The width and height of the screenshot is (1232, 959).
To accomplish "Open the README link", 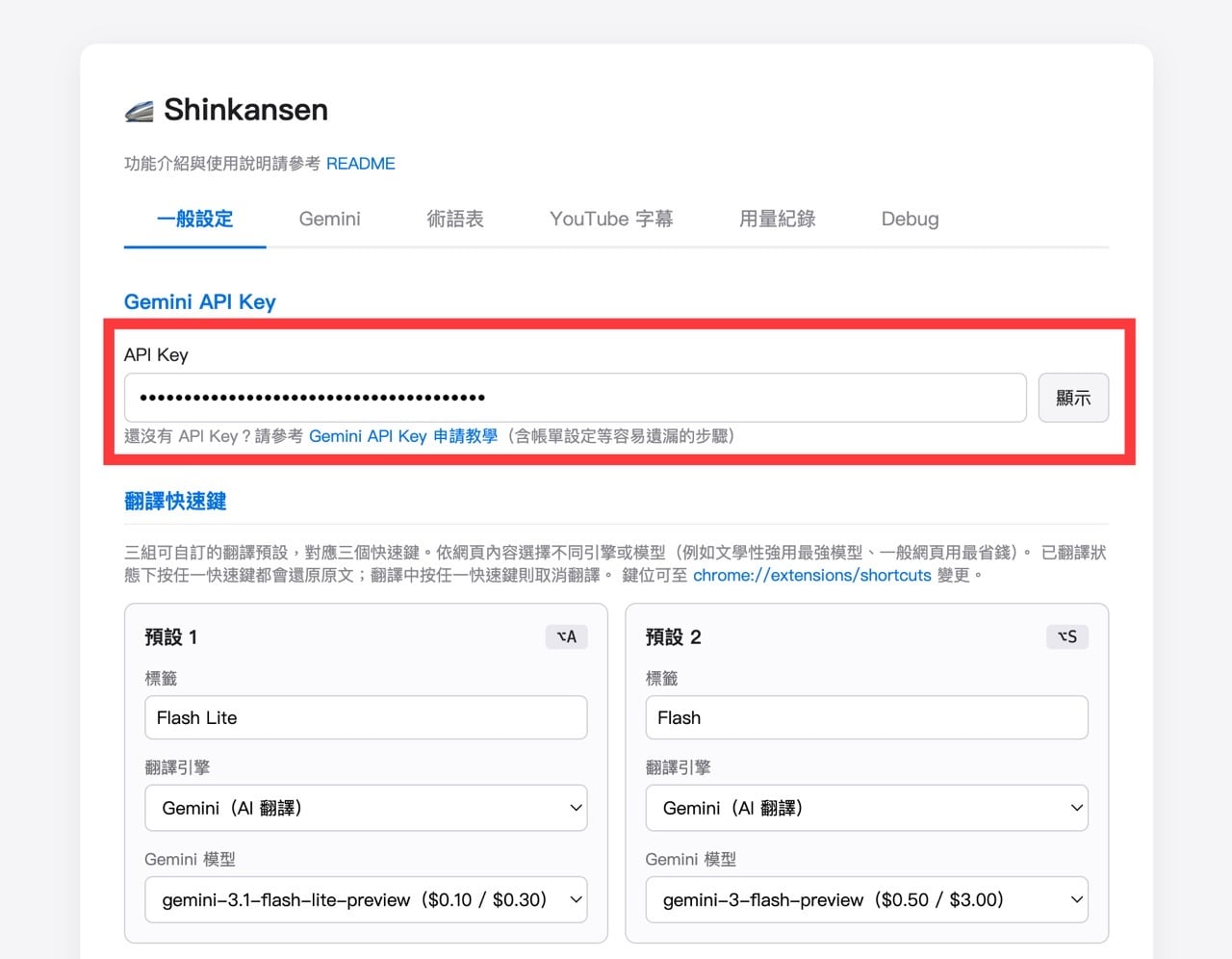I will click(360, 164).
